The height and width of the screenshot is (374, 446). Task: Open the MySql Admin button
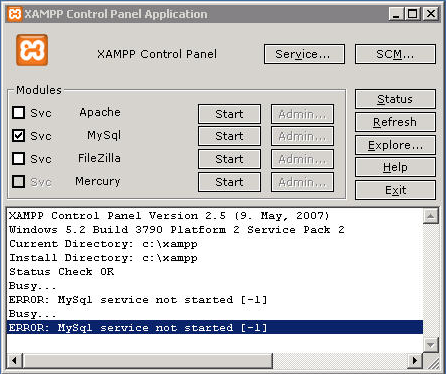(x=302, y=136)
